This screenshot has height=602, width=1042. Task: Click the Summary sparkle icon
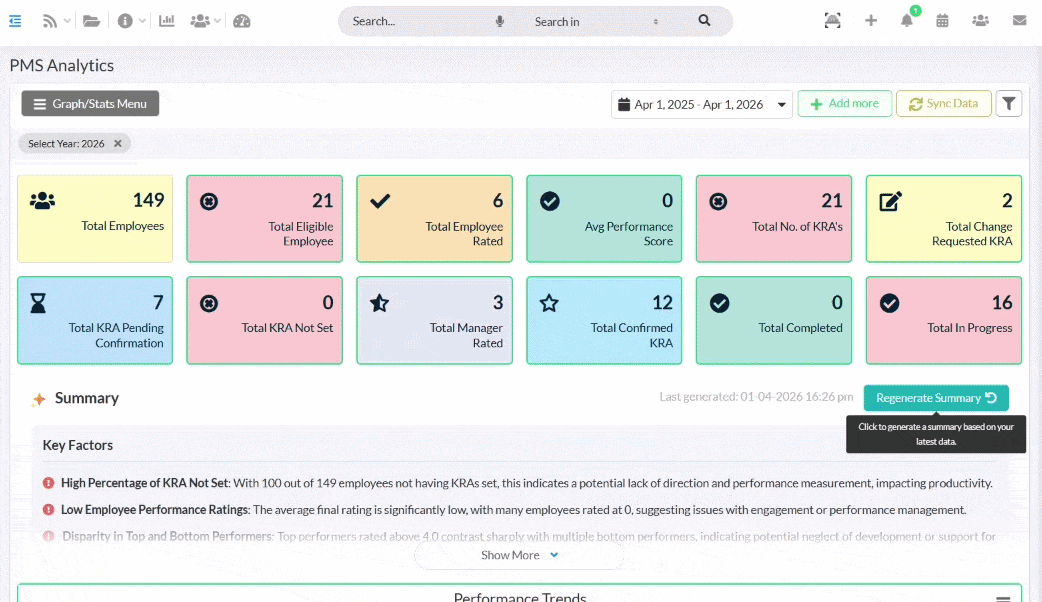click(x=39, y=399)
